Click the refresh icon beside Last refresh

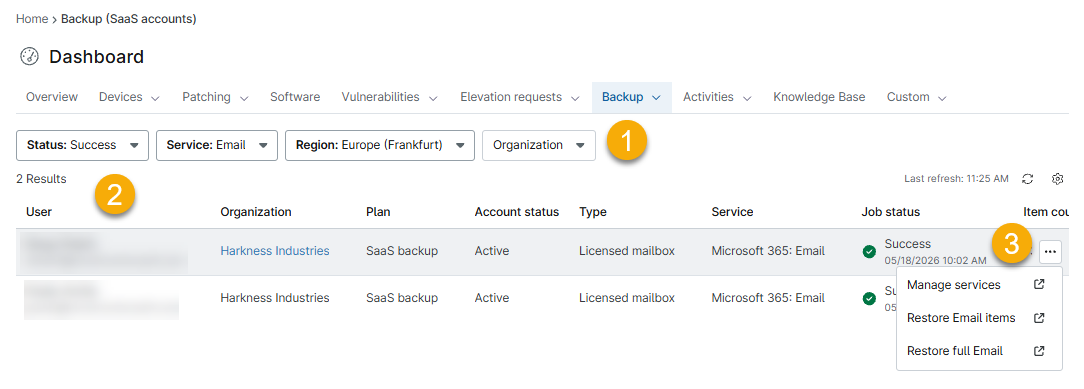tap(1027, 179)
